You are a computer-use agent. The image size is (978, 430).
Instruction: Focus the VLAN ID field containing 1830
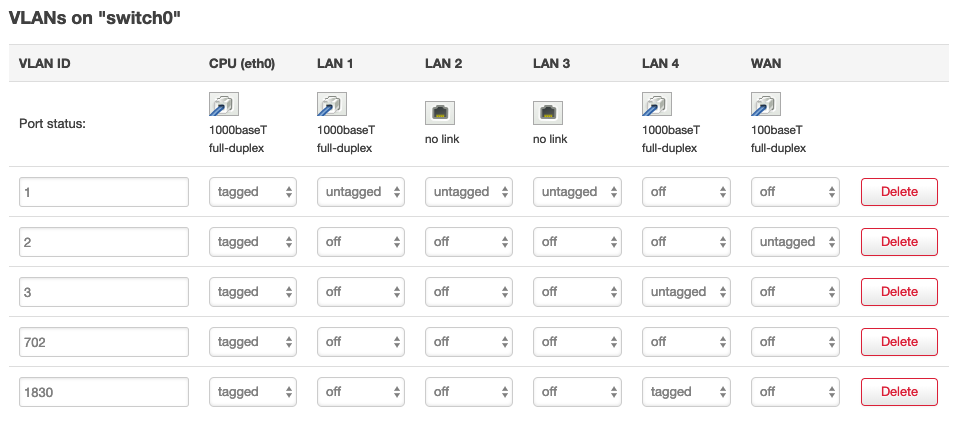click(x=104, y=392)
